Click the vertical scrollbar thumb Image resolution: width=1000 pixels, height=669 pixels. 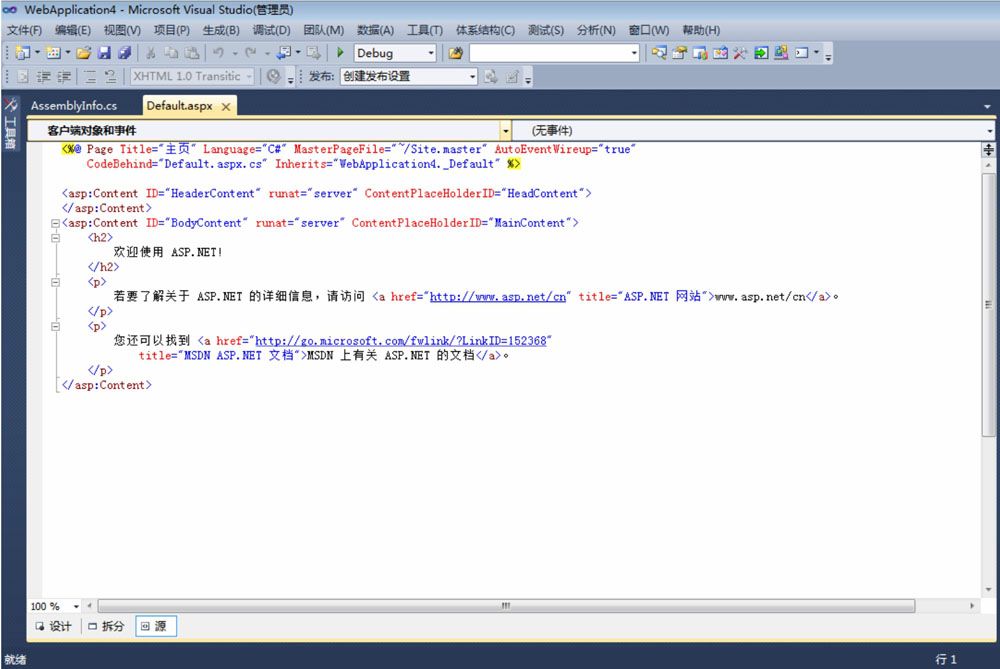pos(988,305)
